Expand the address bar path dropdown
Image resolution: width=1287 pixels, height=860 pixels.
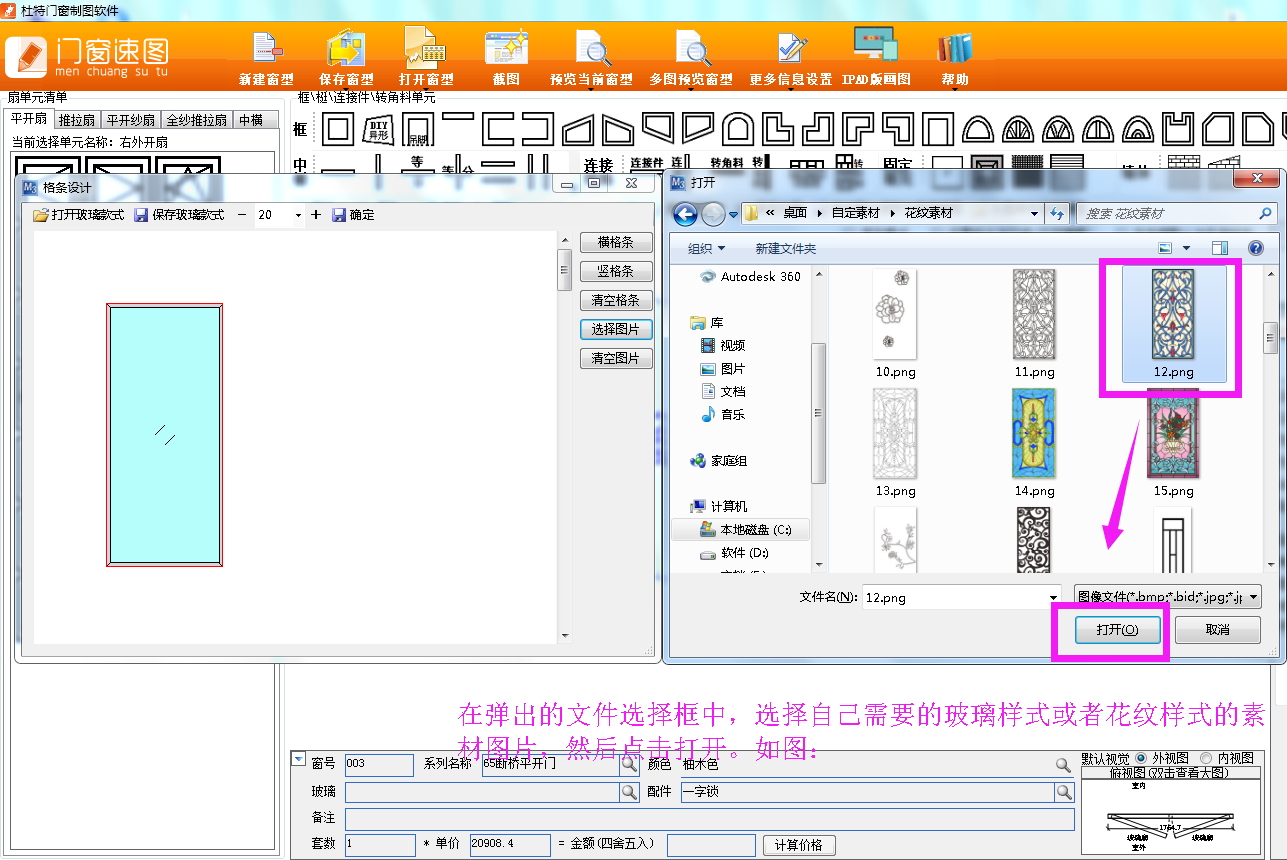point(1034,213)
